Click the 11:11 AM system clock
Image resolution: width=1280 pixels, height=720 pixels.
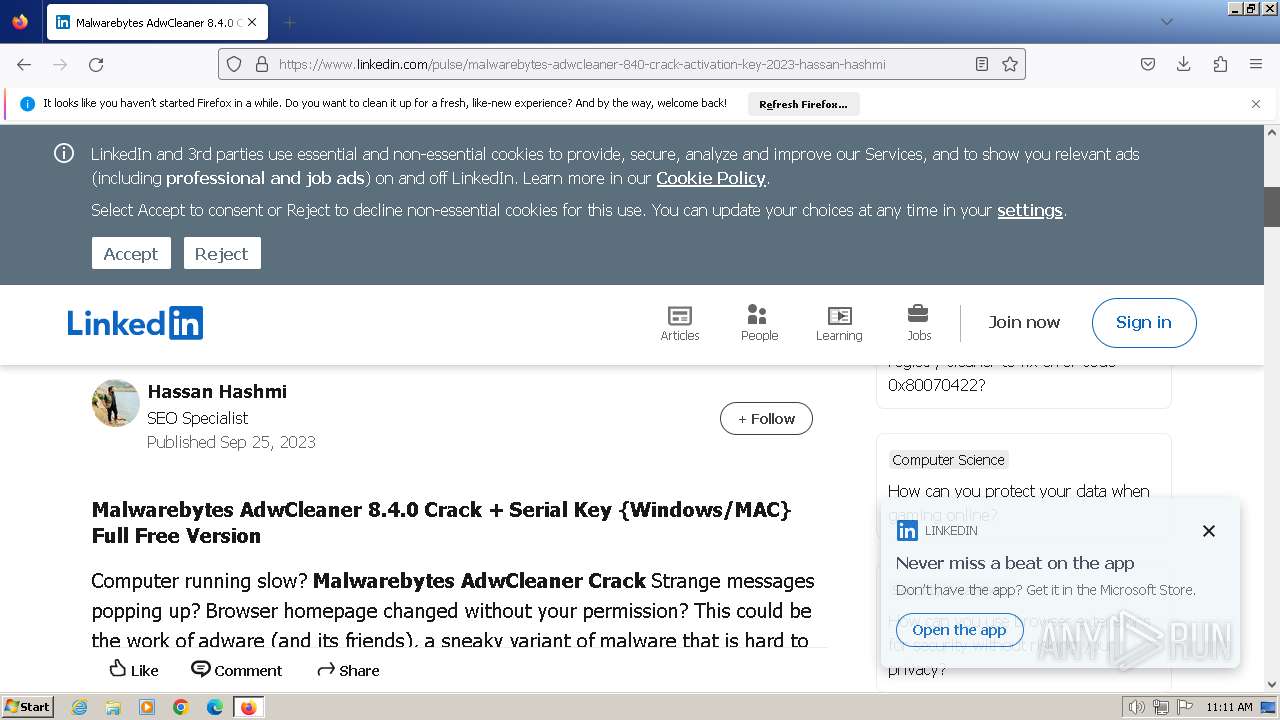click(1229, 707)
